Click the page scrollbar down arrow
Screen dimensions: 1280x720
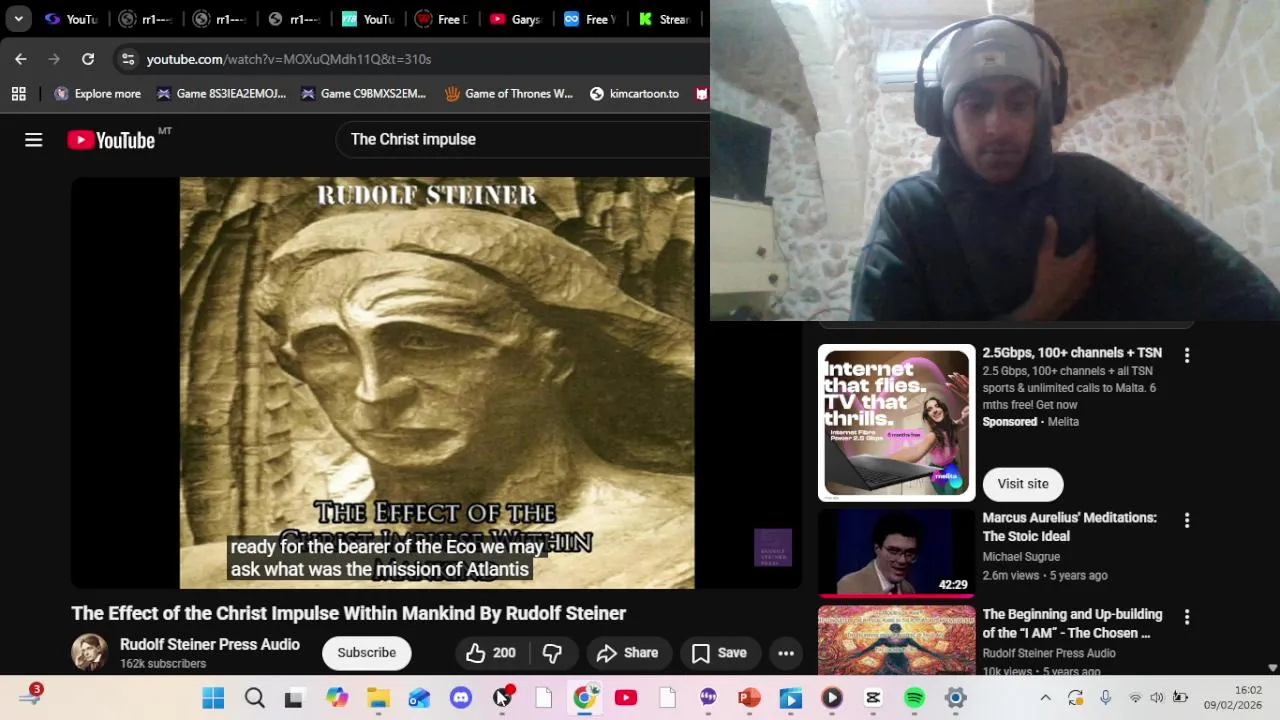[x=1272, y=668]
